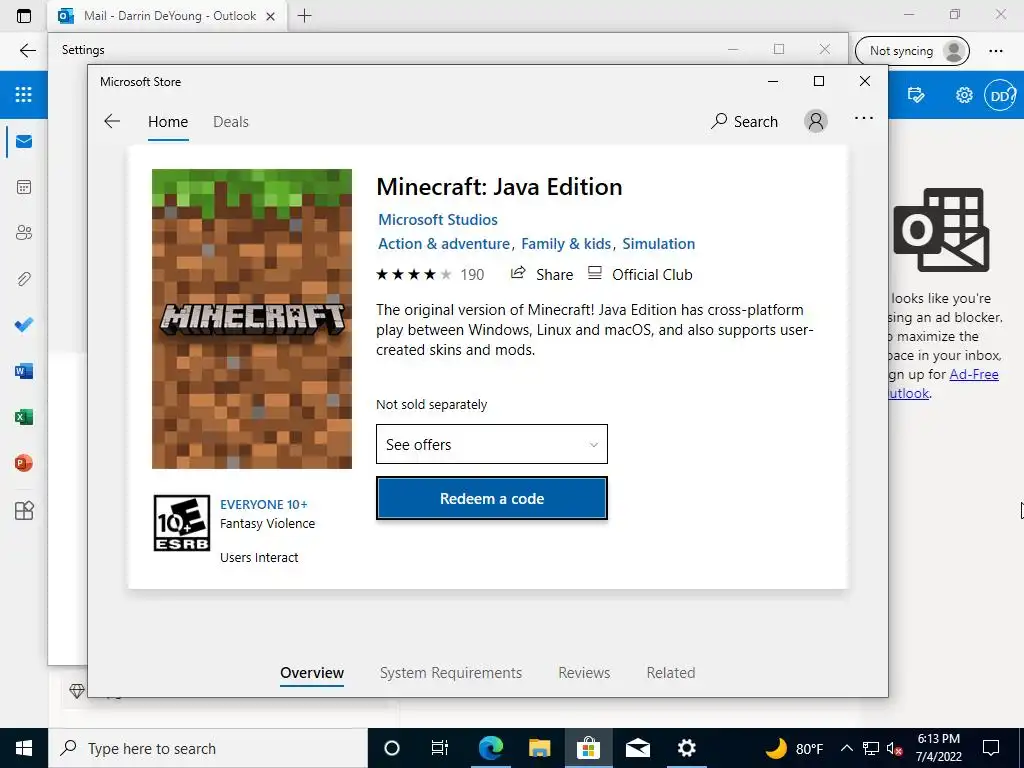
Task: Click the star rating with 190 reviews
Action: coord(430,275)
